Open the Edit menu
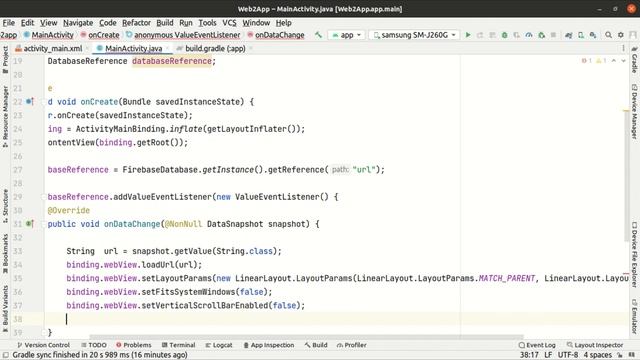 27,23
